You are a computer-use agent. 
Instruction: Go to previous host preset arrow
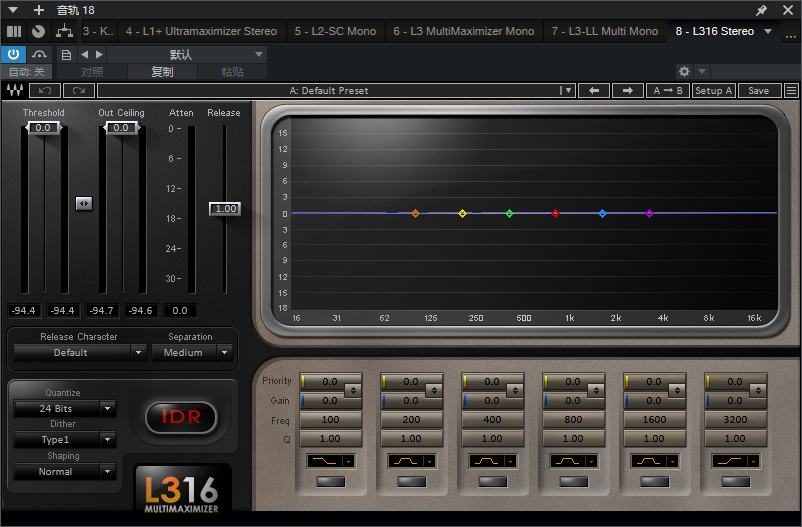[x=84, y=54]
